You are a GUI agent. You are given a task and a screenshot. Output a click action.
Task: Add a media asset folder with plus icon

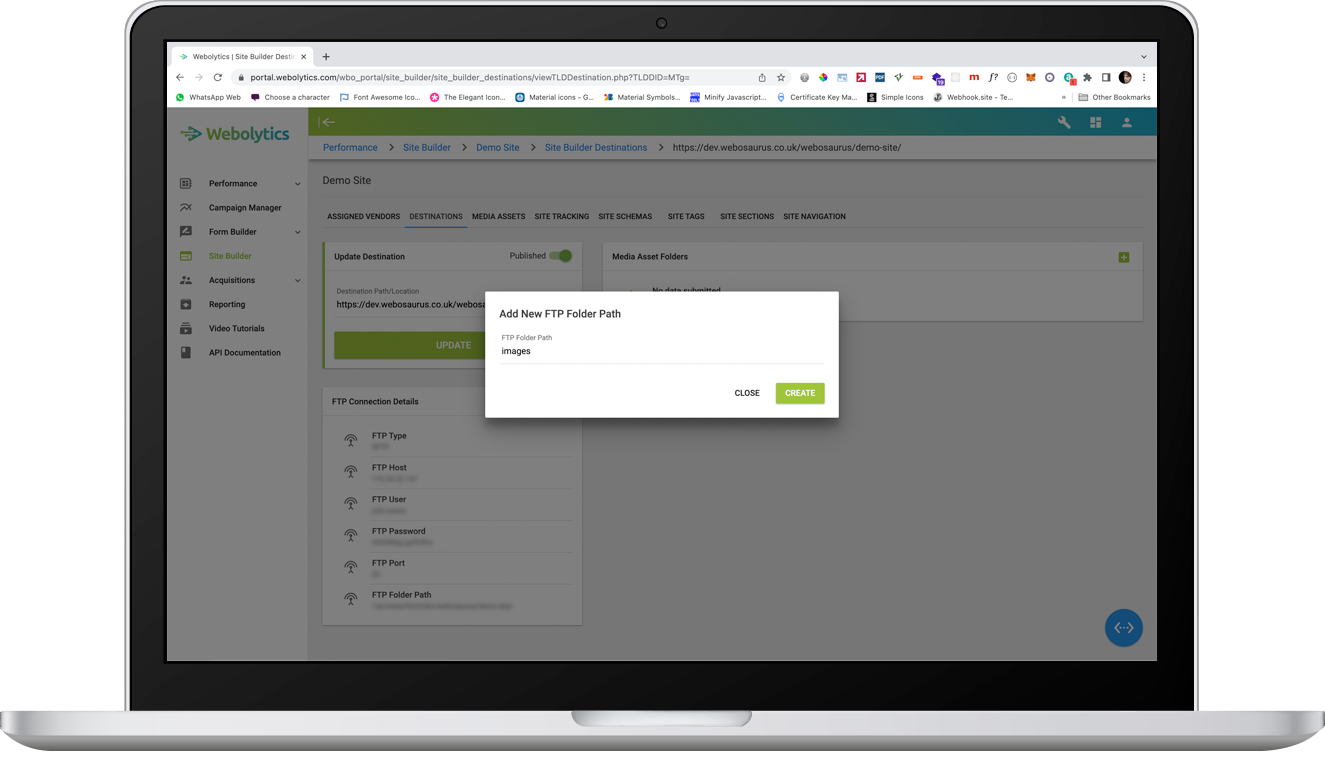click(1123, 257)
